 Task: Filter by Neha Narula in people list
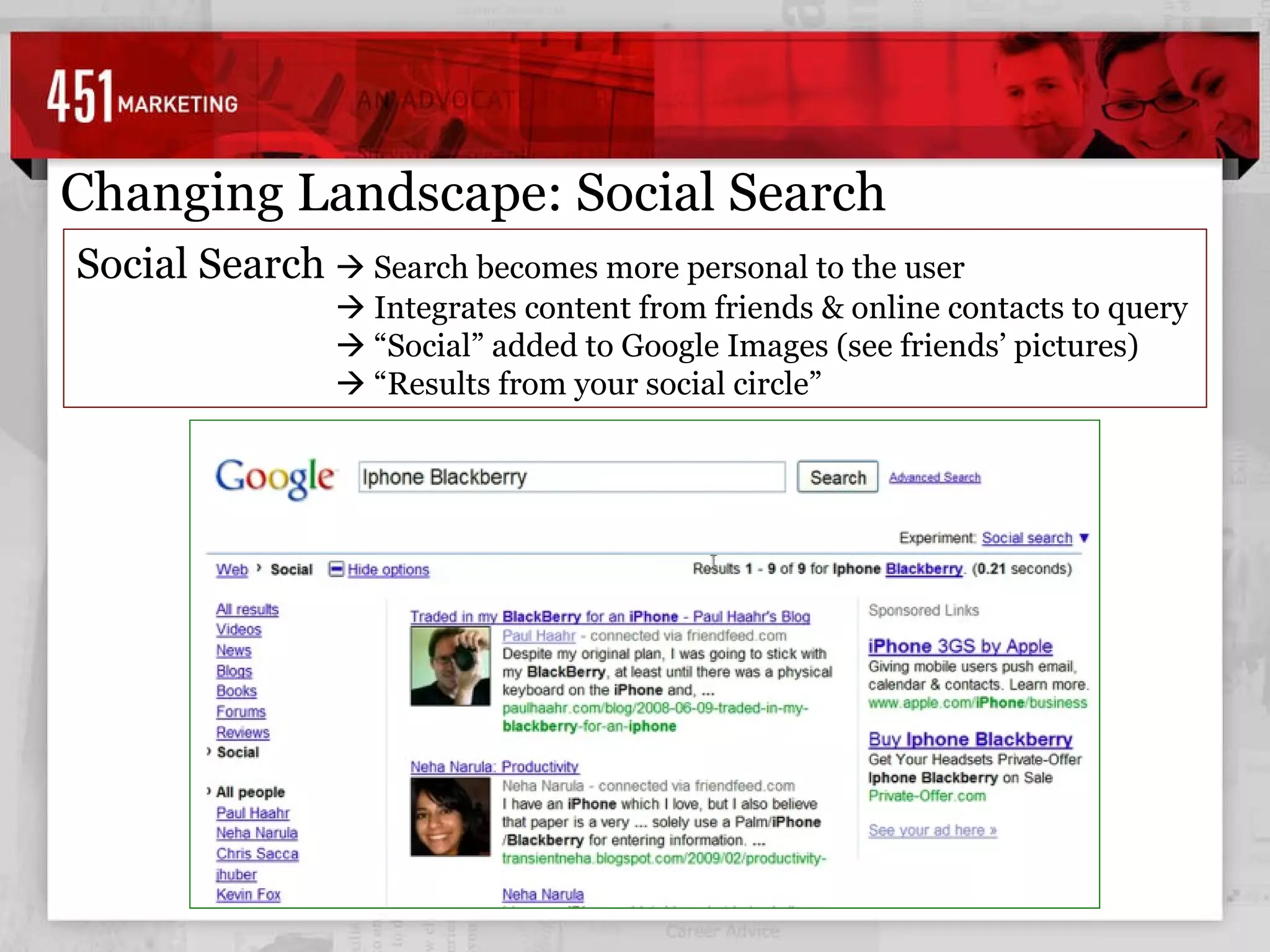[x=257, y=833]
